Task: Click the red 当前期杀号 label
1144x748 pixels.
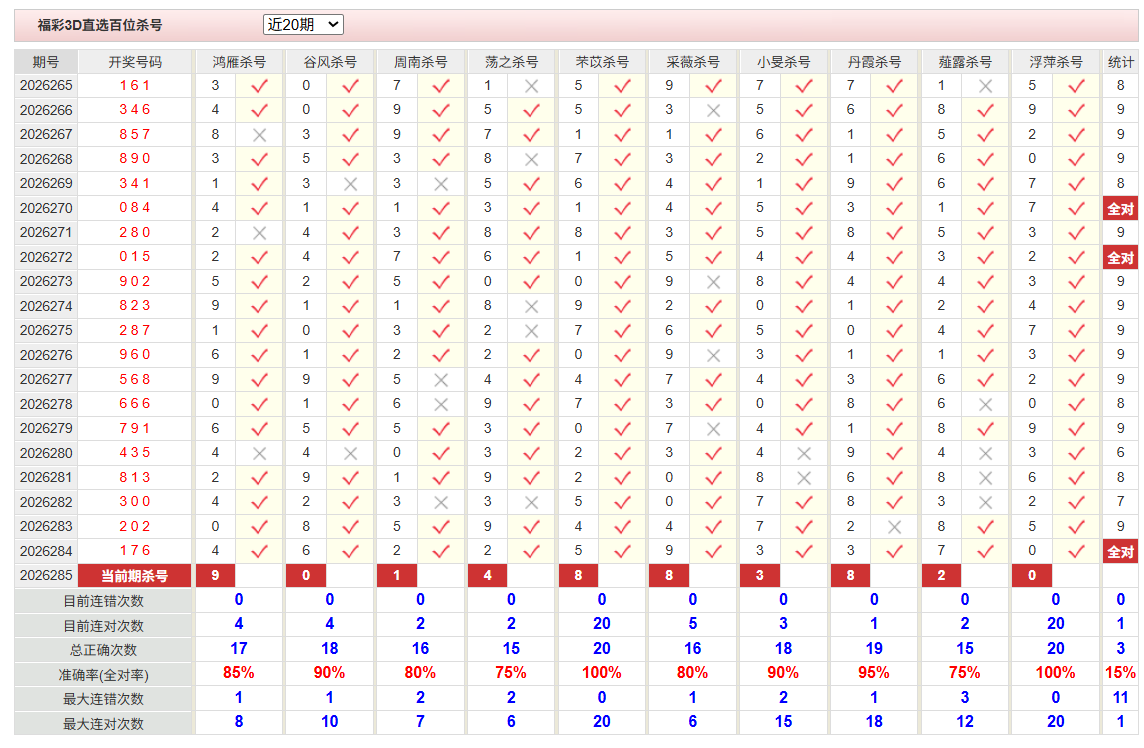Action: pyautogui.click(x=134, y=576)
